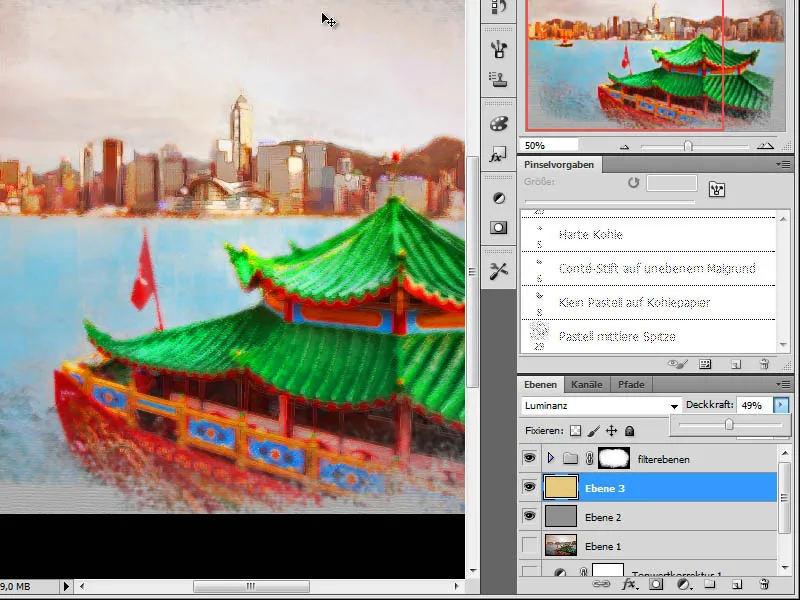This screenshot has height=600, width=800.
Task: Reset brush size with circular arrow
Action: [634, 182]
